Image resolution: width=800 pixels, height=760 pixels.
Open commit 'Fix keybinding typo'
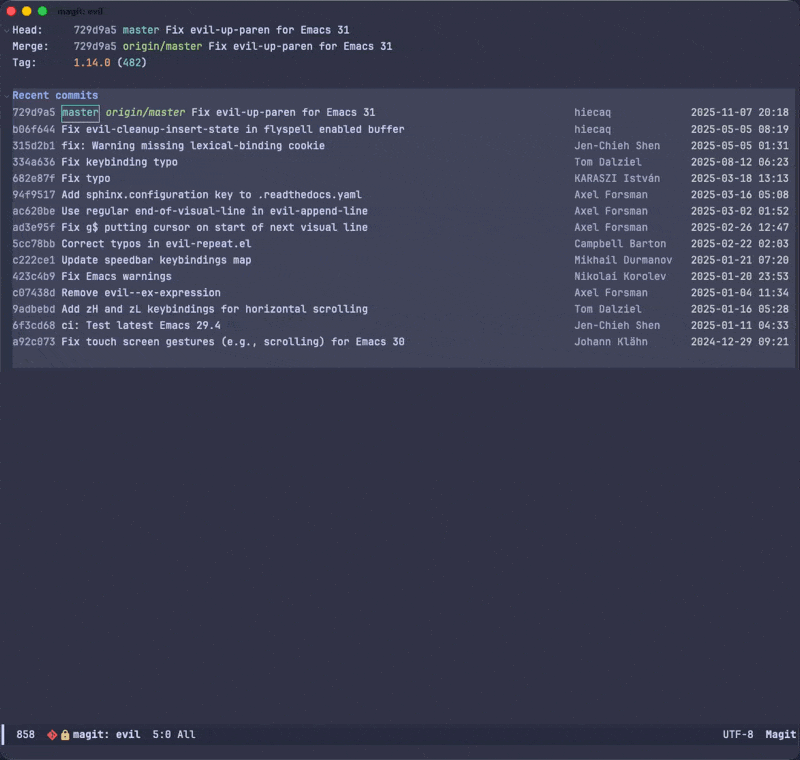coord(119,162)
